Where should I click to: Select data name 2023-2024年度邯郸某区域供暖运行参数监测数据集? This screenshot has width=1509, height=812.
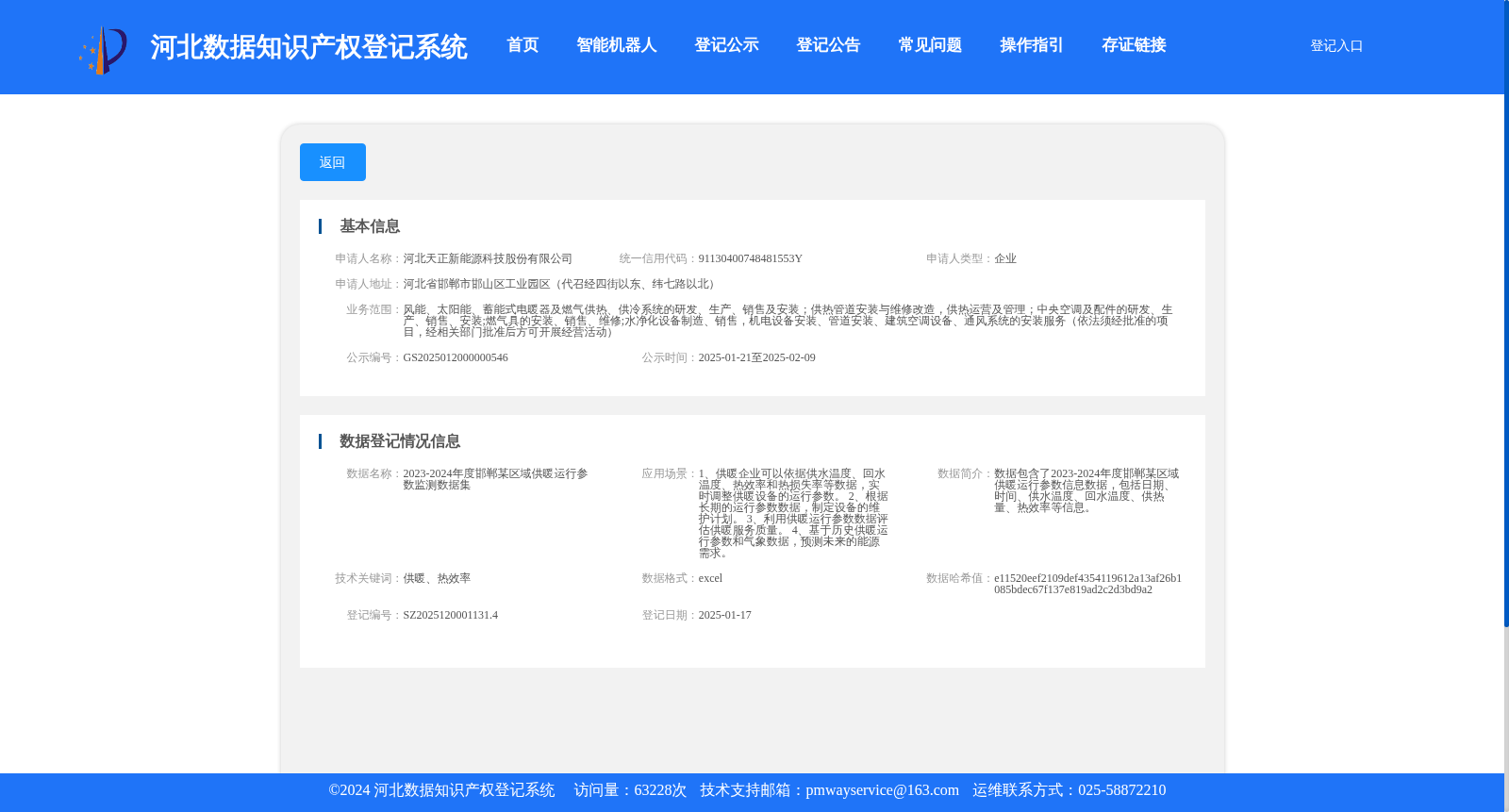click(496, 479)
